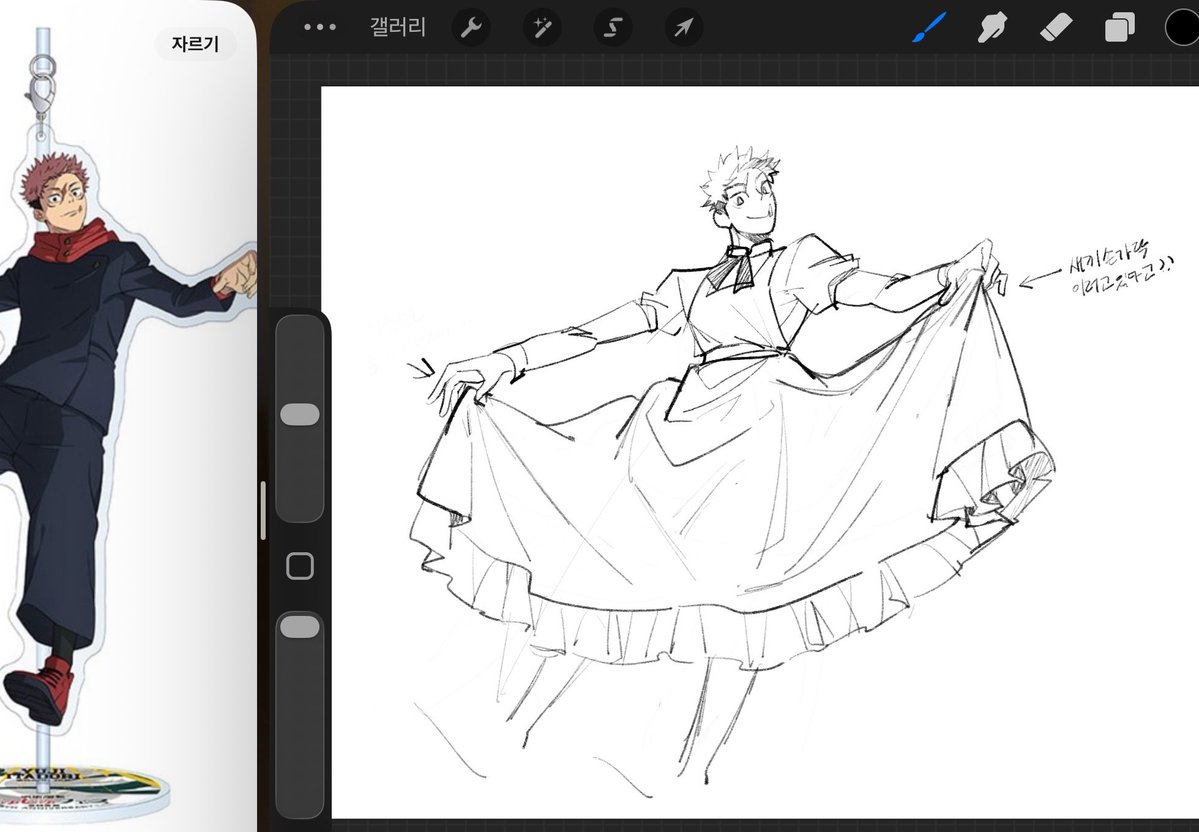Return to the 갤러리 gallery
The width and height of the screenshot is (1199, 832).
pos(398,28)
